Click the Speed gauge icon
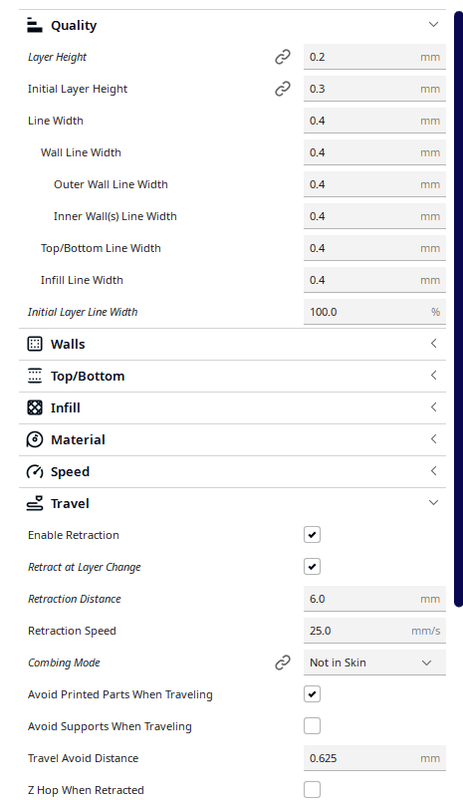 pyautogui.click(x=35, y=471)
